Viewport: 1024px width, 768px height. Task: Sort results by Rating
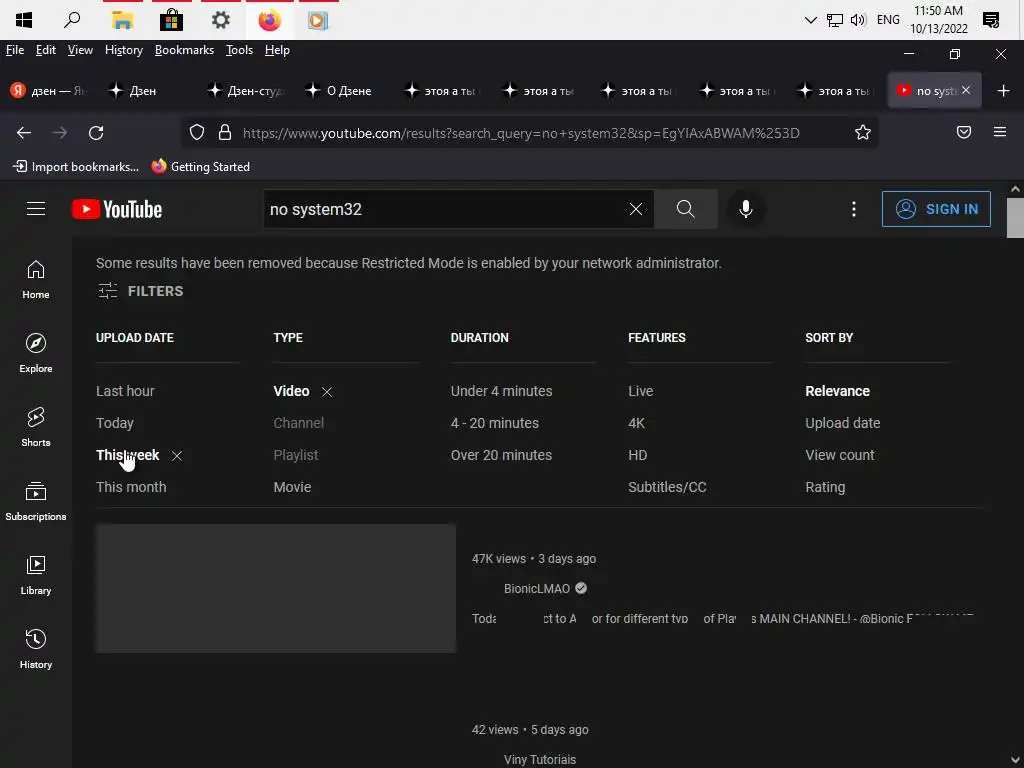click(x=825, y=487)
